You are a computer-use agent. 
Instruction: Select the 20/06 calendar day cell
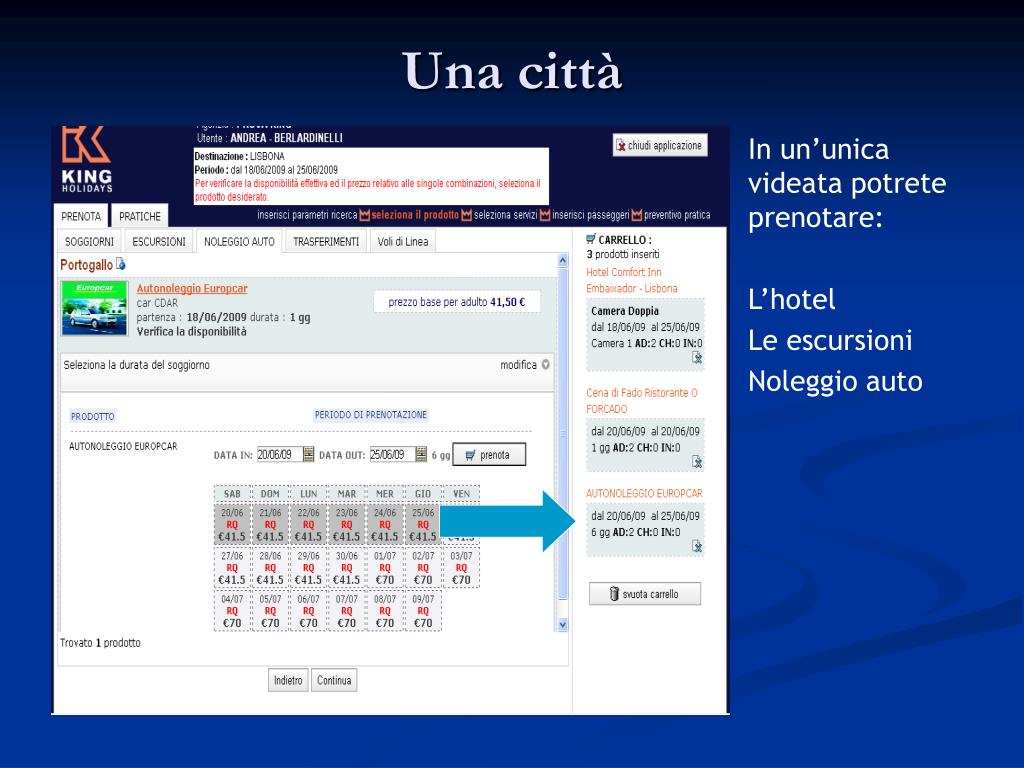(x=232, y=524)
